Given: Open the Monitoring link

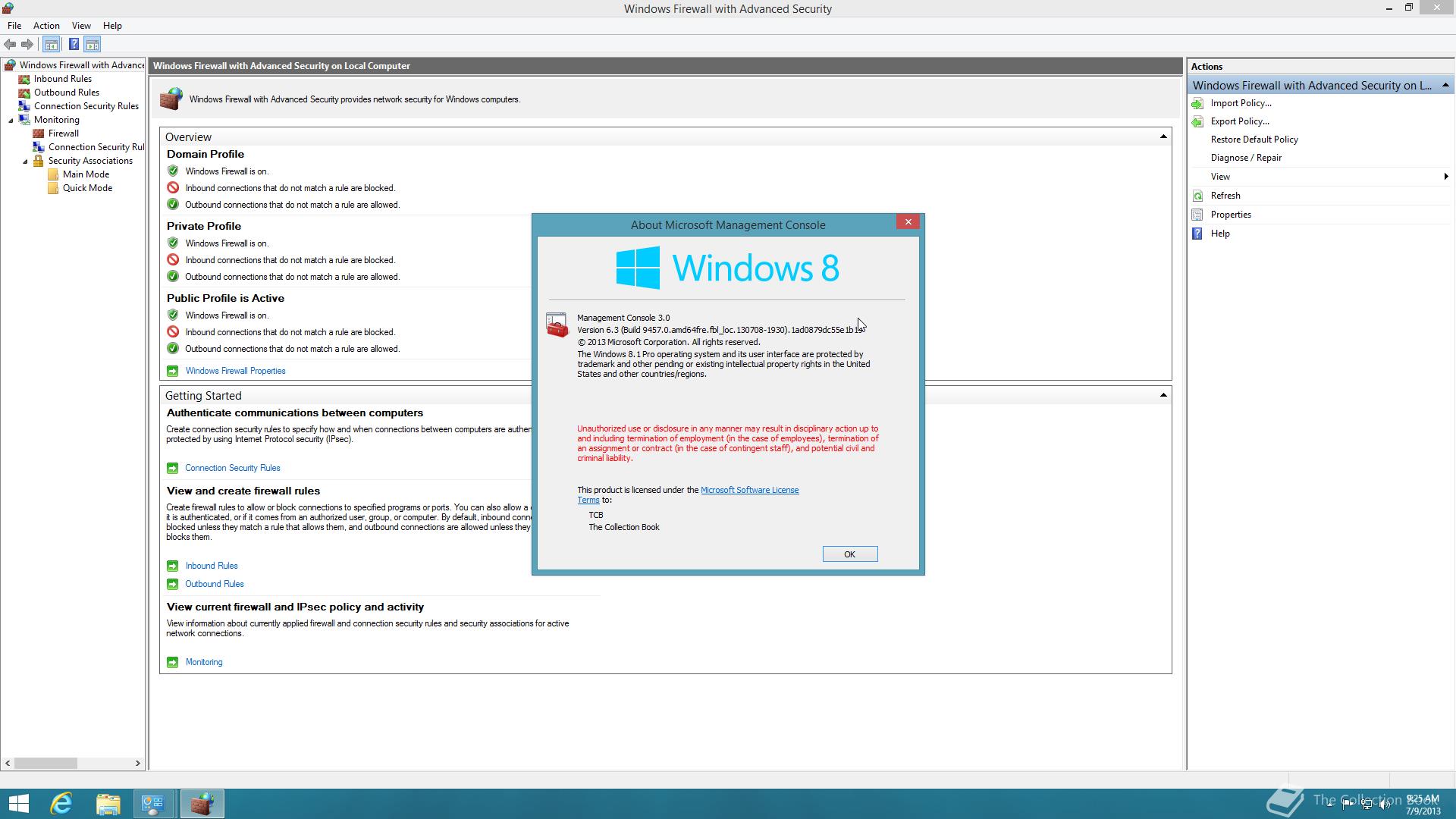Looking at the screenshot, I should tap(204, 662).
